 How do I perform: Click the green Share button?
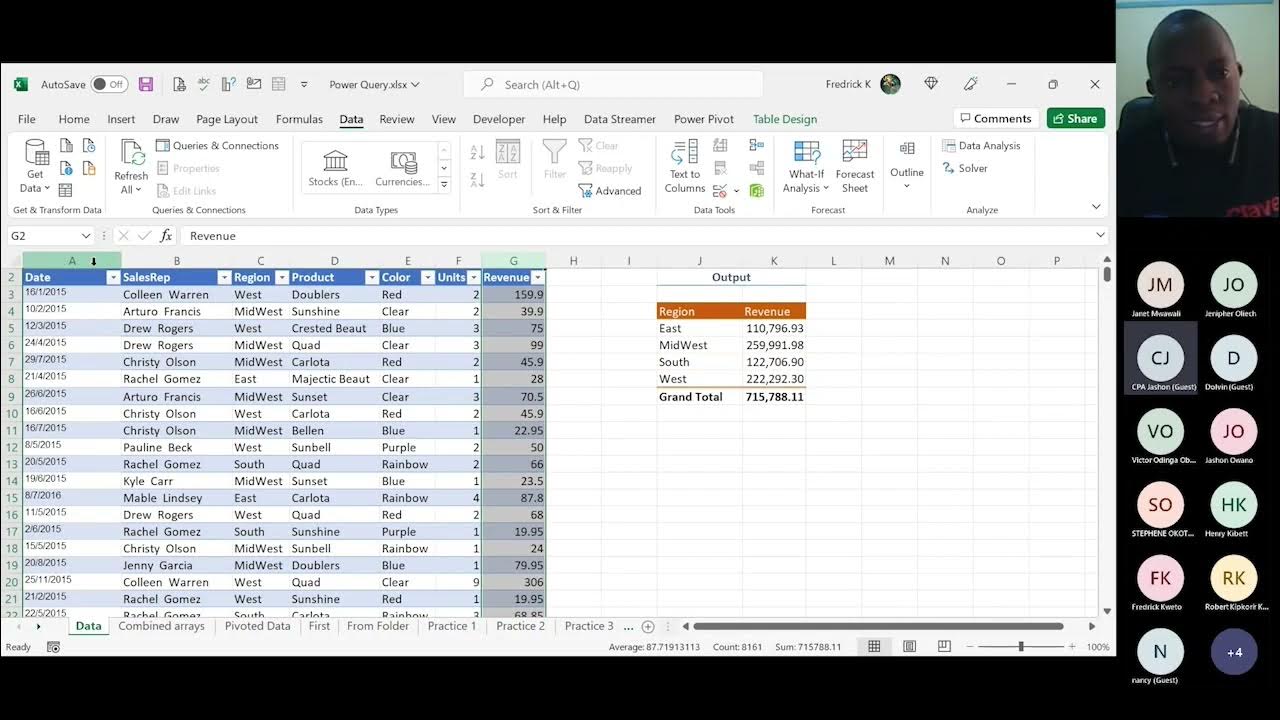[1076, 119]
